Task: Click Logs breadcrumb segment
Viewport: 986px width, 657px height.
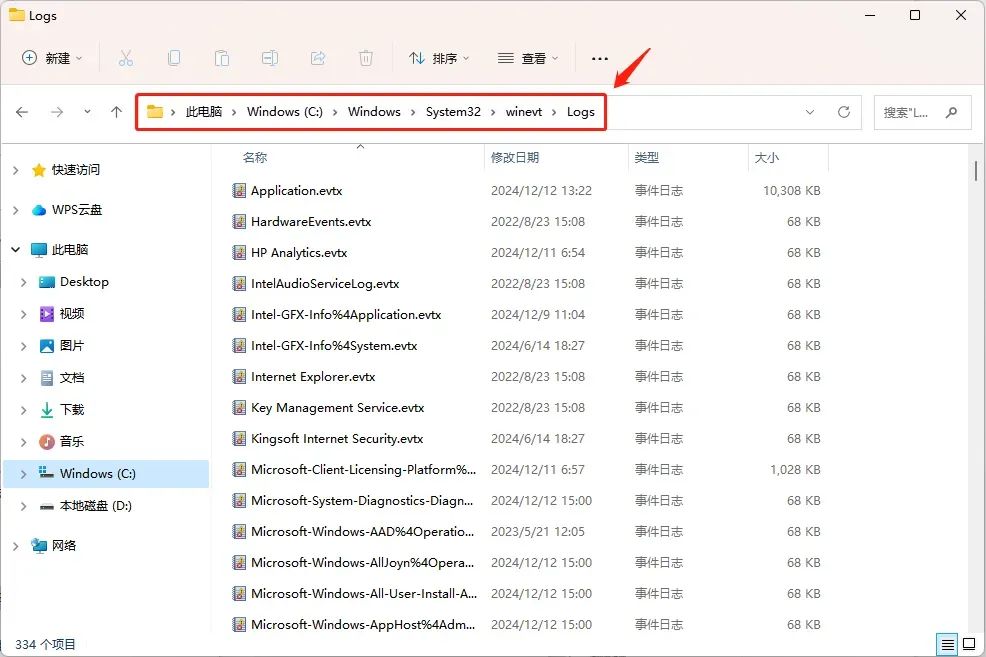Action: coord(581,112)
